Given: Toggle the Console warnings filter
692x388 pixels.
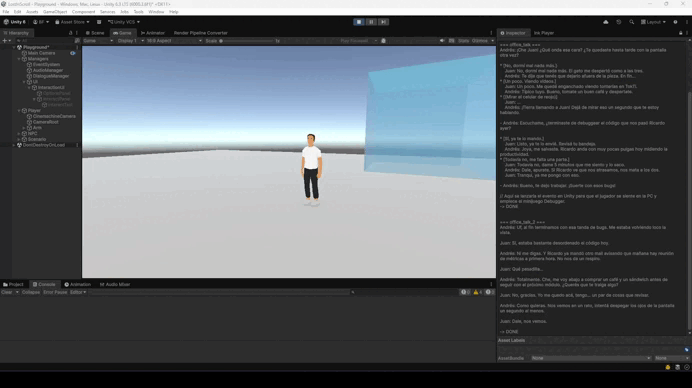Looking at the screenshot, I should pyautogui.click(x=478, y=292).
